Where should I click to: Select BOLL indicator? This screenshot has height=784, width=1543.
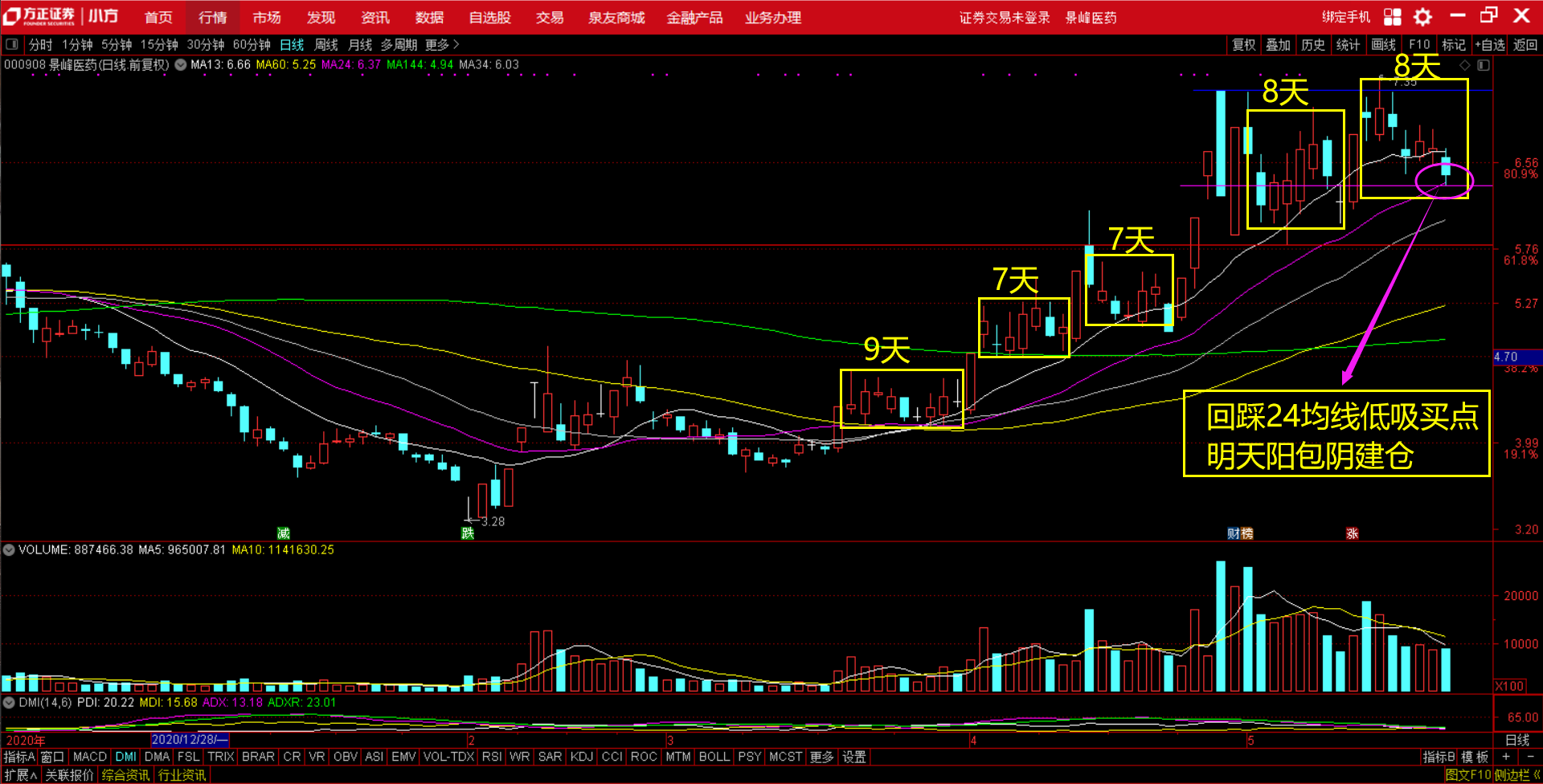714,757
